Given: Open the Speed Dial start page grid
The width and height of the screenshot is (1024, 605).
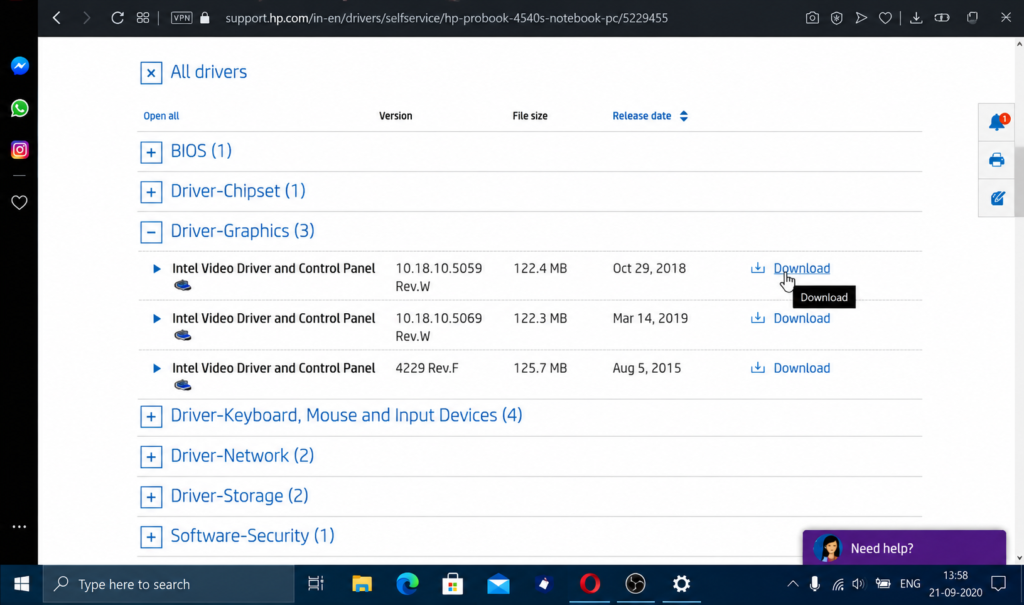Looking at the screenshot, I should coord(143,18).
